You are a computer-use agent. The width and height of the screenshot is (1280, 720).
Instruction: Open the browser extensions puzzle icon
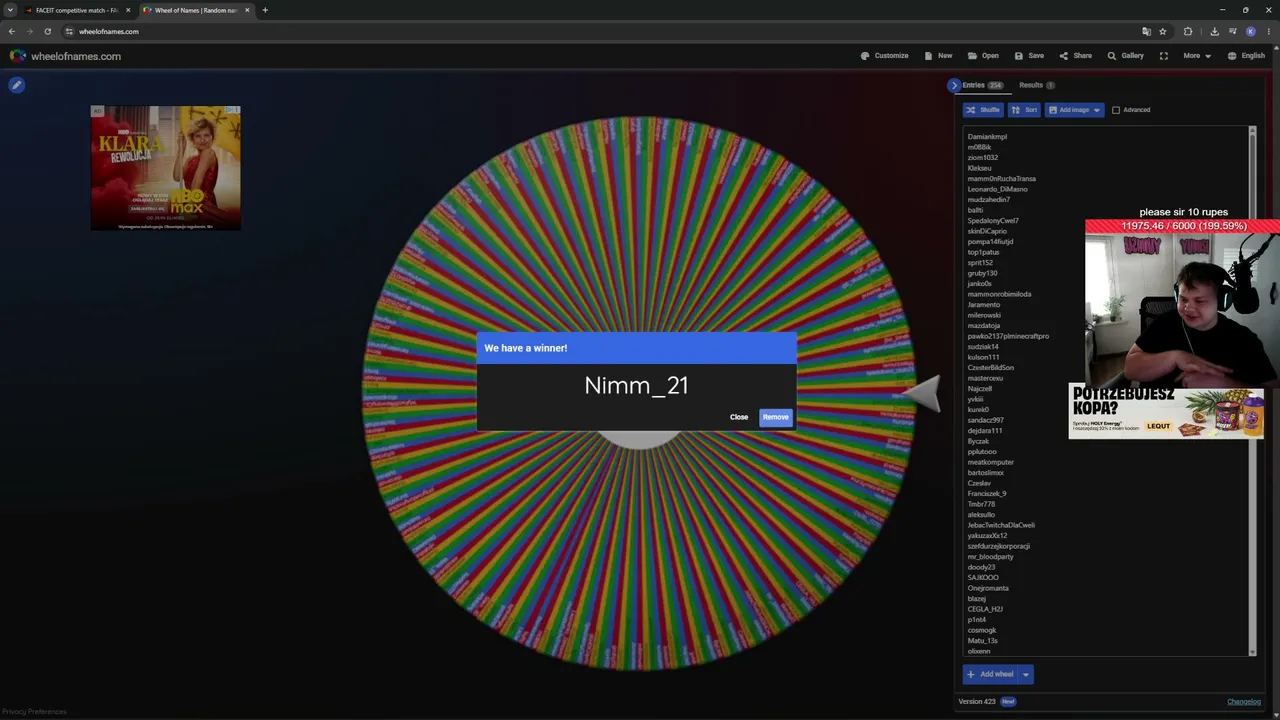pos(1188,31)
